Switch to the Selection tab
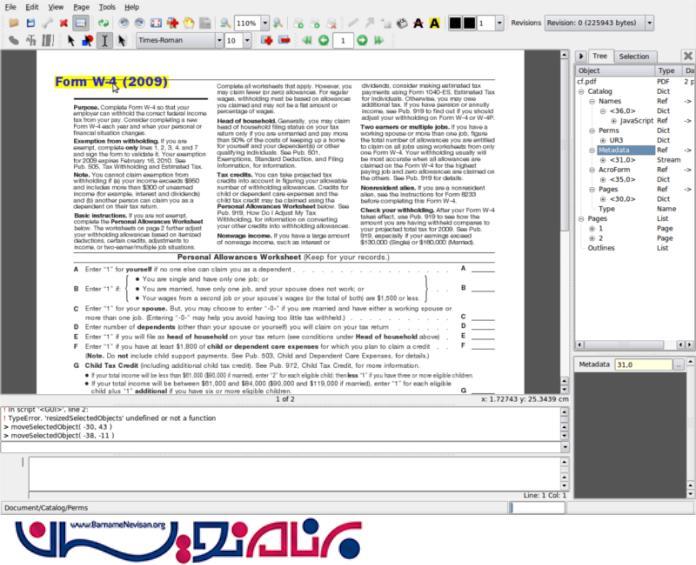The image size is (696, 565). [x=633, y=57]
